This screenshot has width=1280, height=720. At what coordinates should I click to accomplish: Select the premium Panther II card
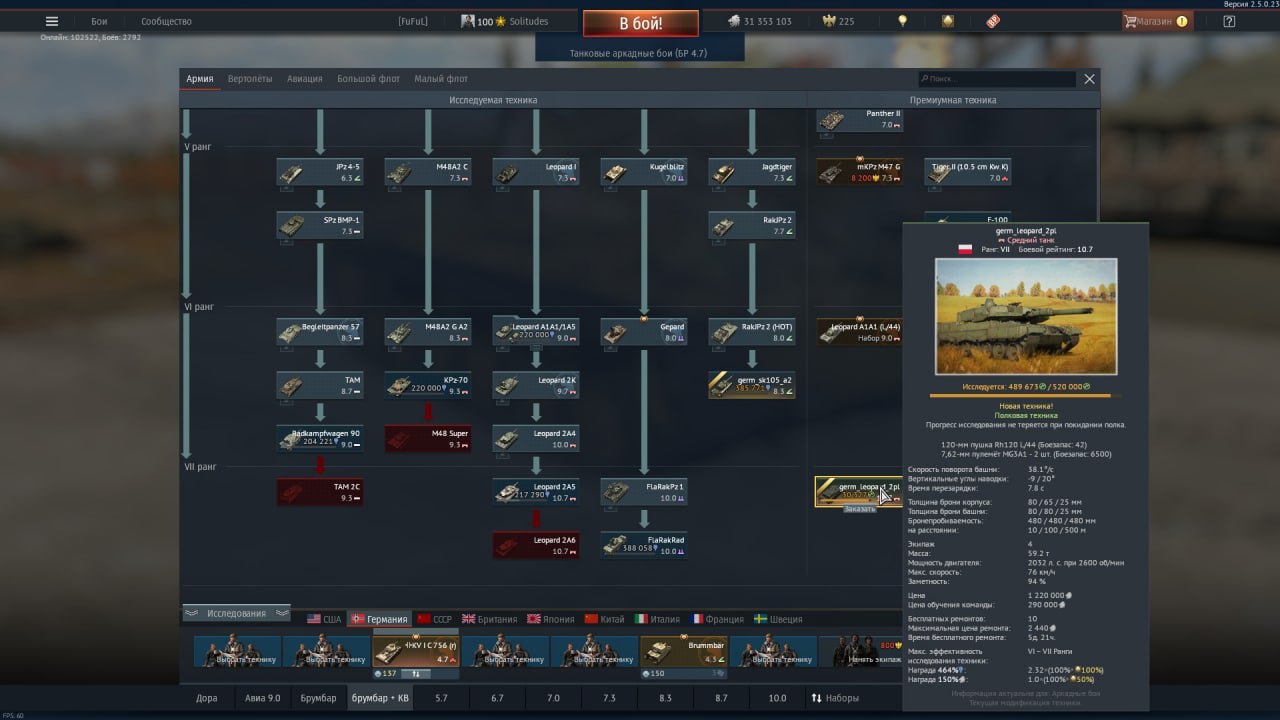[860, 120]
